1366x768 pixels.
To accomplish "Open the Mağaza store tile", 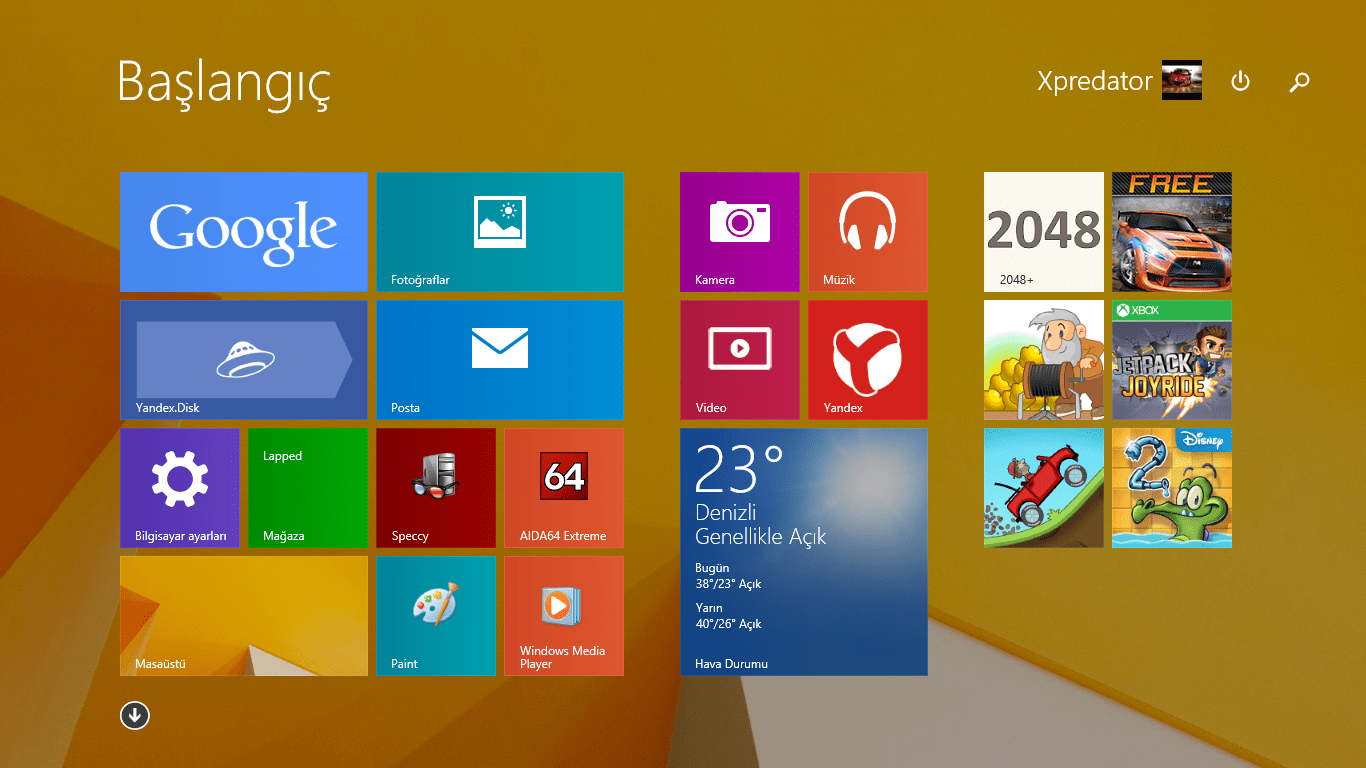I will (x=308, y=488).
